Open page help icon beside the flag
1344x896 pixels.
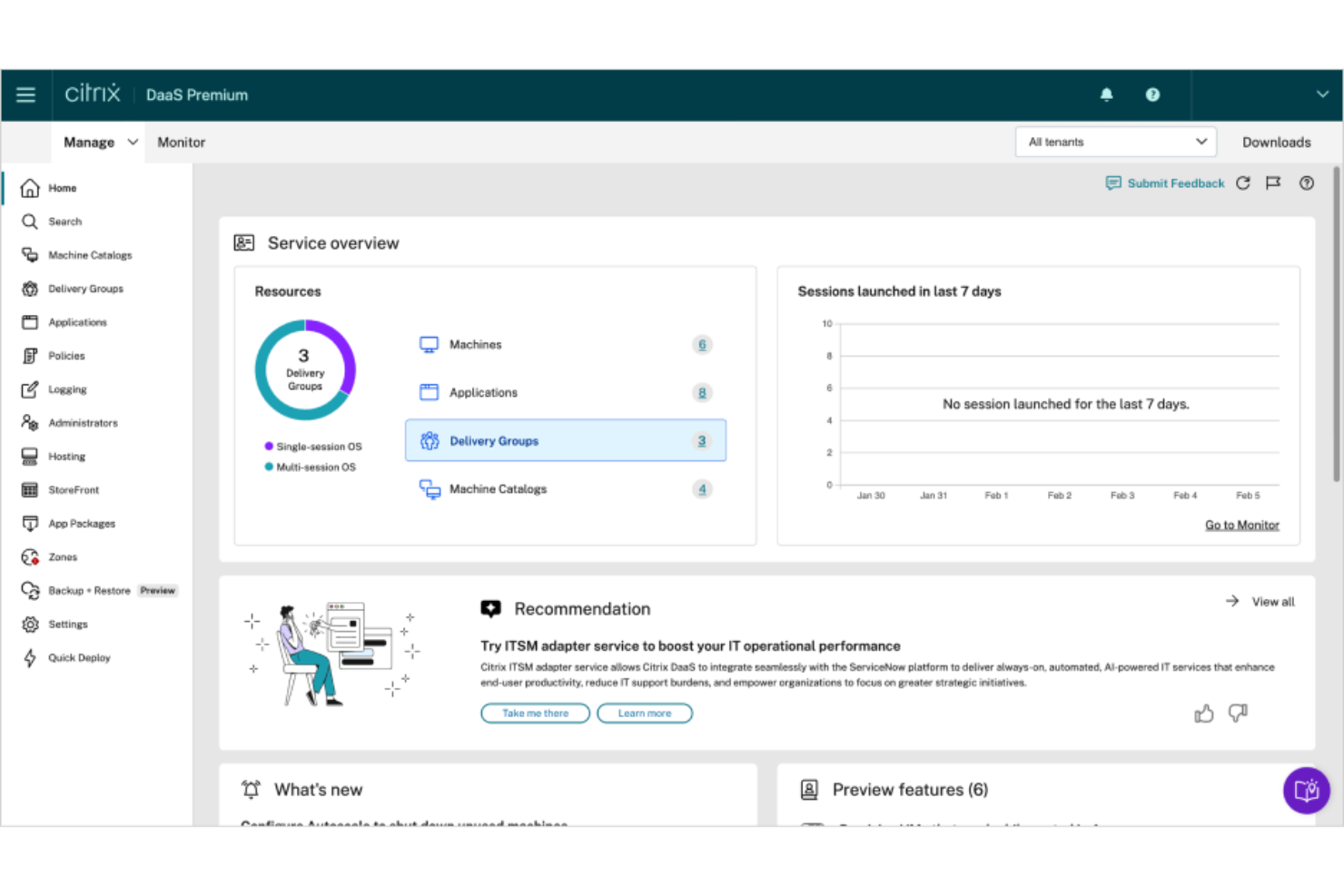tap(1307, 183)
